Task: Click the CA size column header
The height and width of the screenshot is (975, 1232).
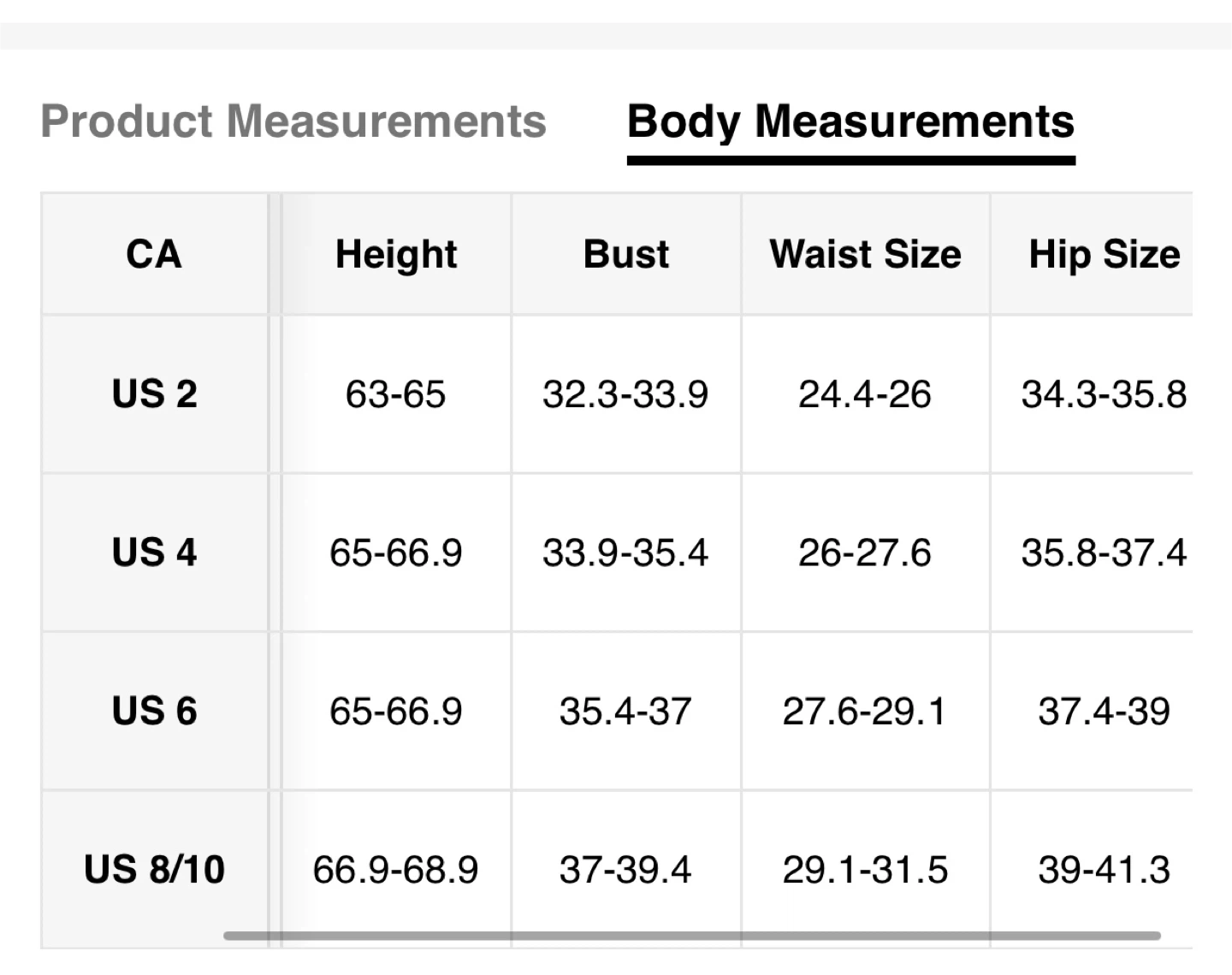Action: [x=154, y=254]
